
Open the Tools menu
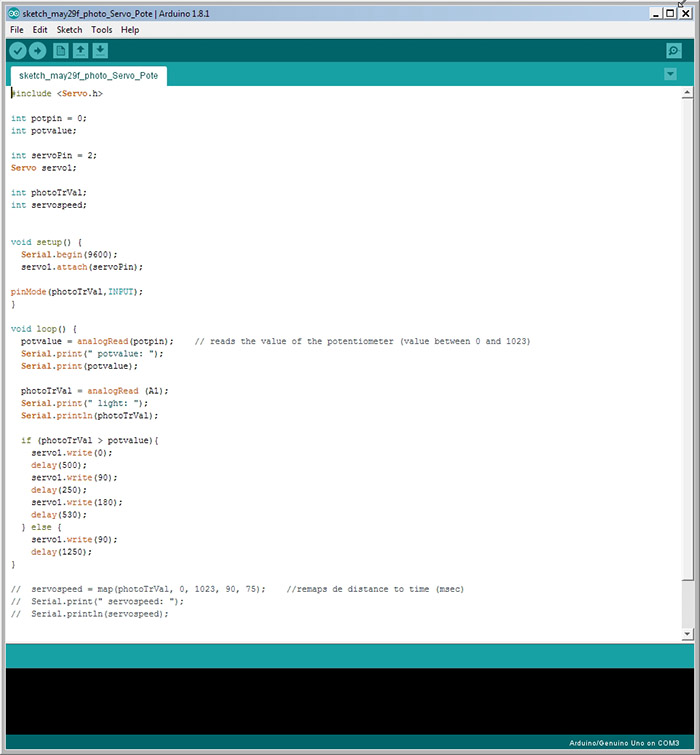(x=102, y=30)
